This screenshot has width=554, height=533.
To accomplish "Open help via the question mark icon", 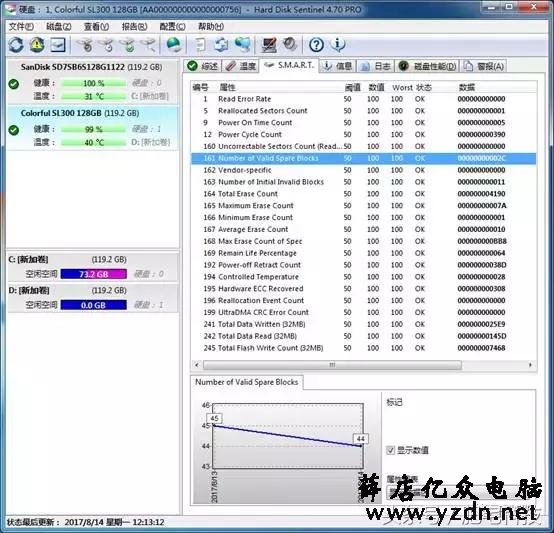I will coord(316,45).
